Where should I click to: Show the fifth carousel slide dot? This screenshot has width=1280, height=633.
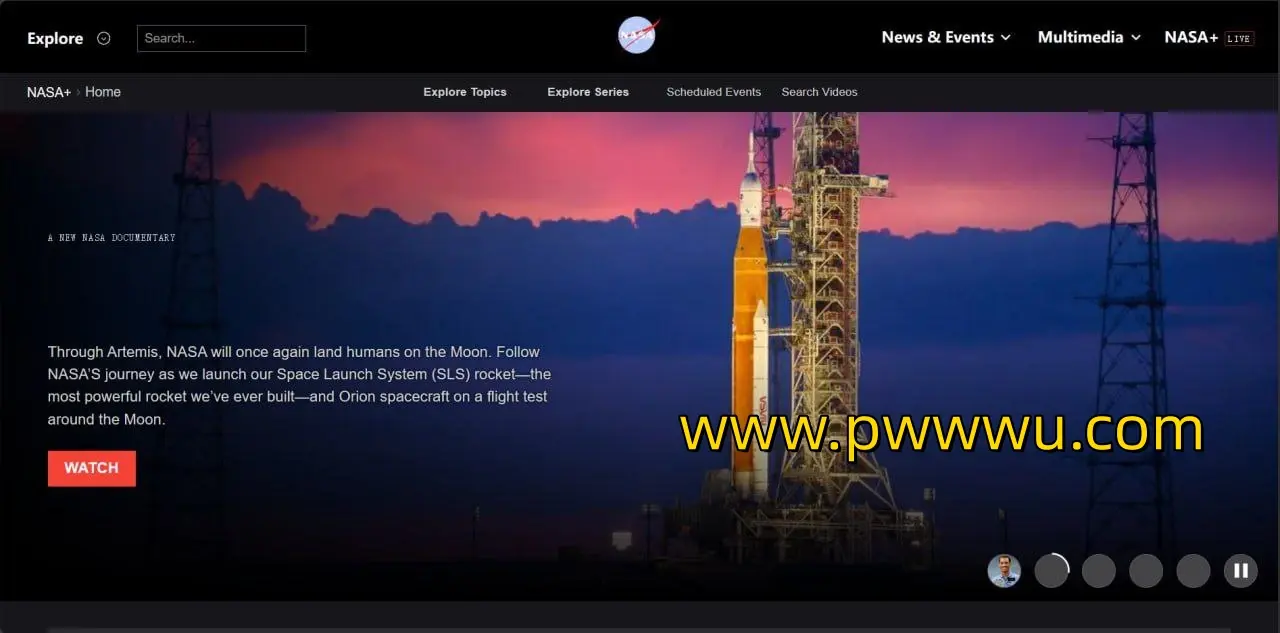[x=1193, y=571]
